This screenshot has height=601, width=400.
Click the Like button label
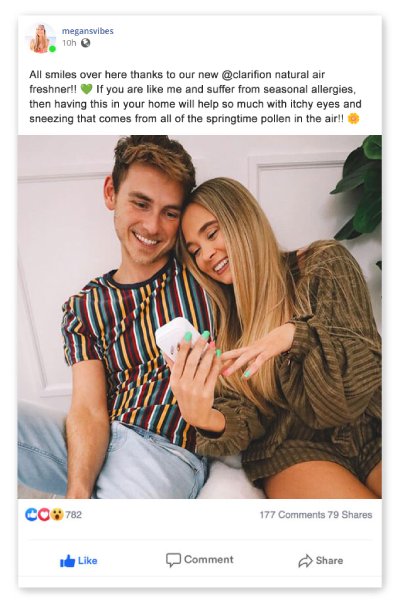(88, 561)
